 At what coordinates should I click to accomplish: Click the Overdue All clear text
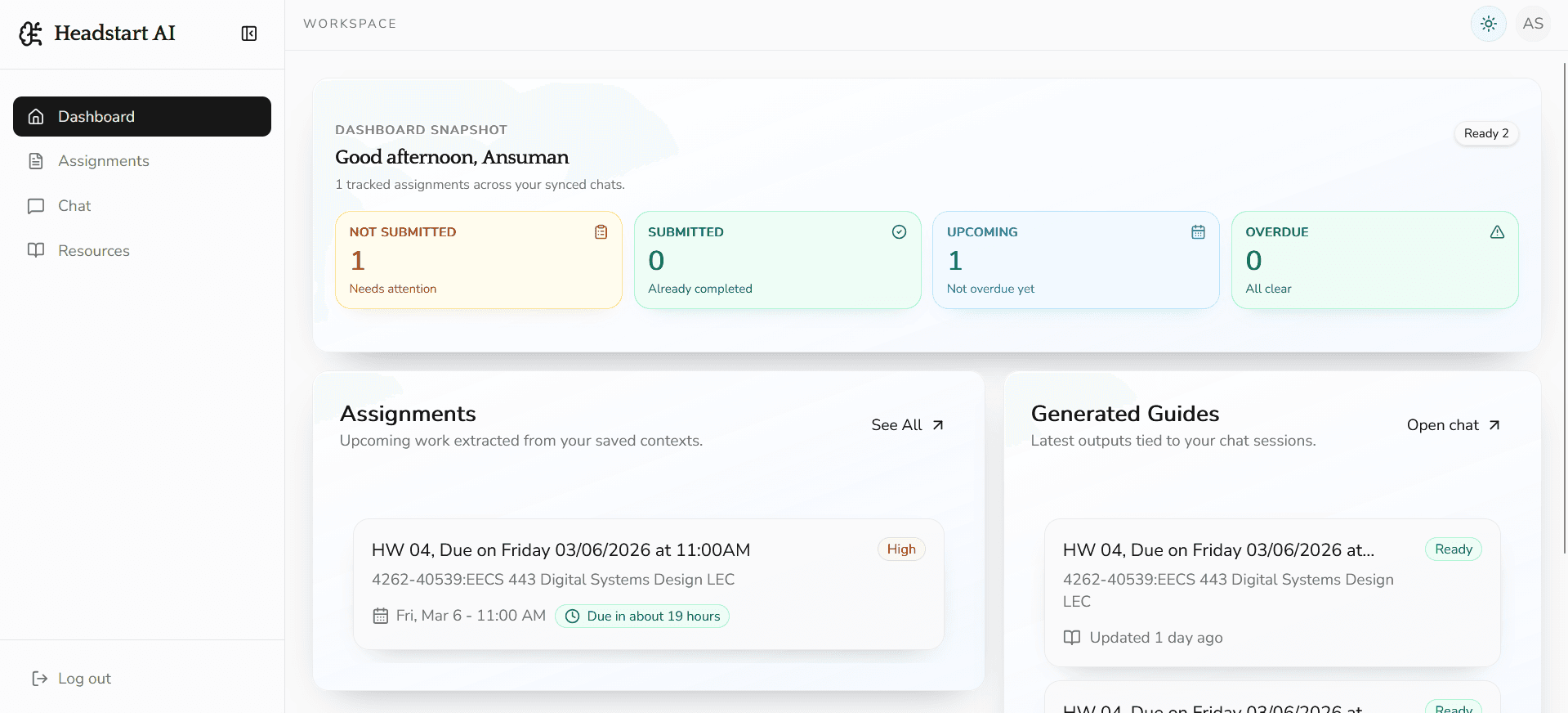tap(1268, 289)
